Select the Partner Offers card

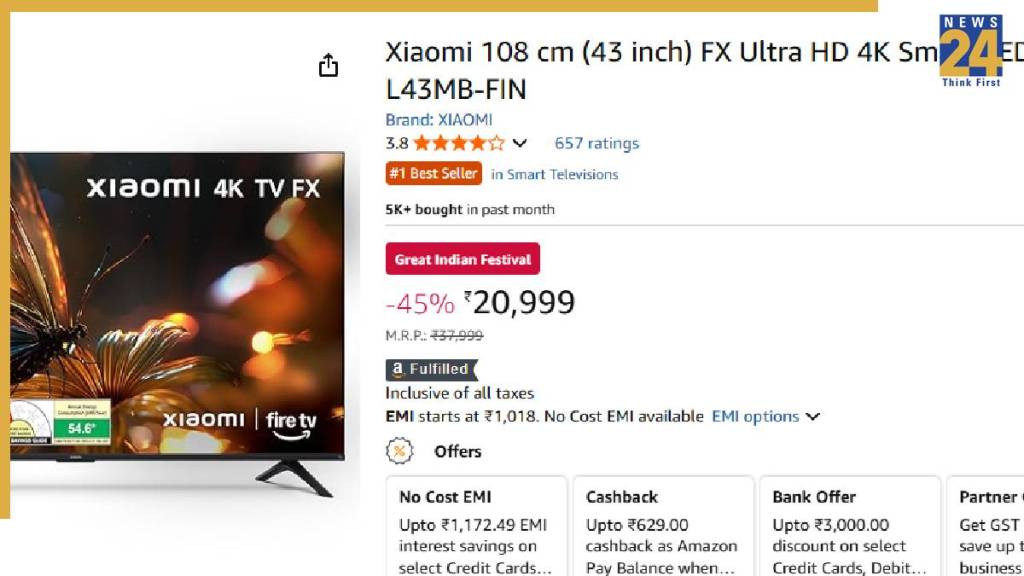point(988,528)
